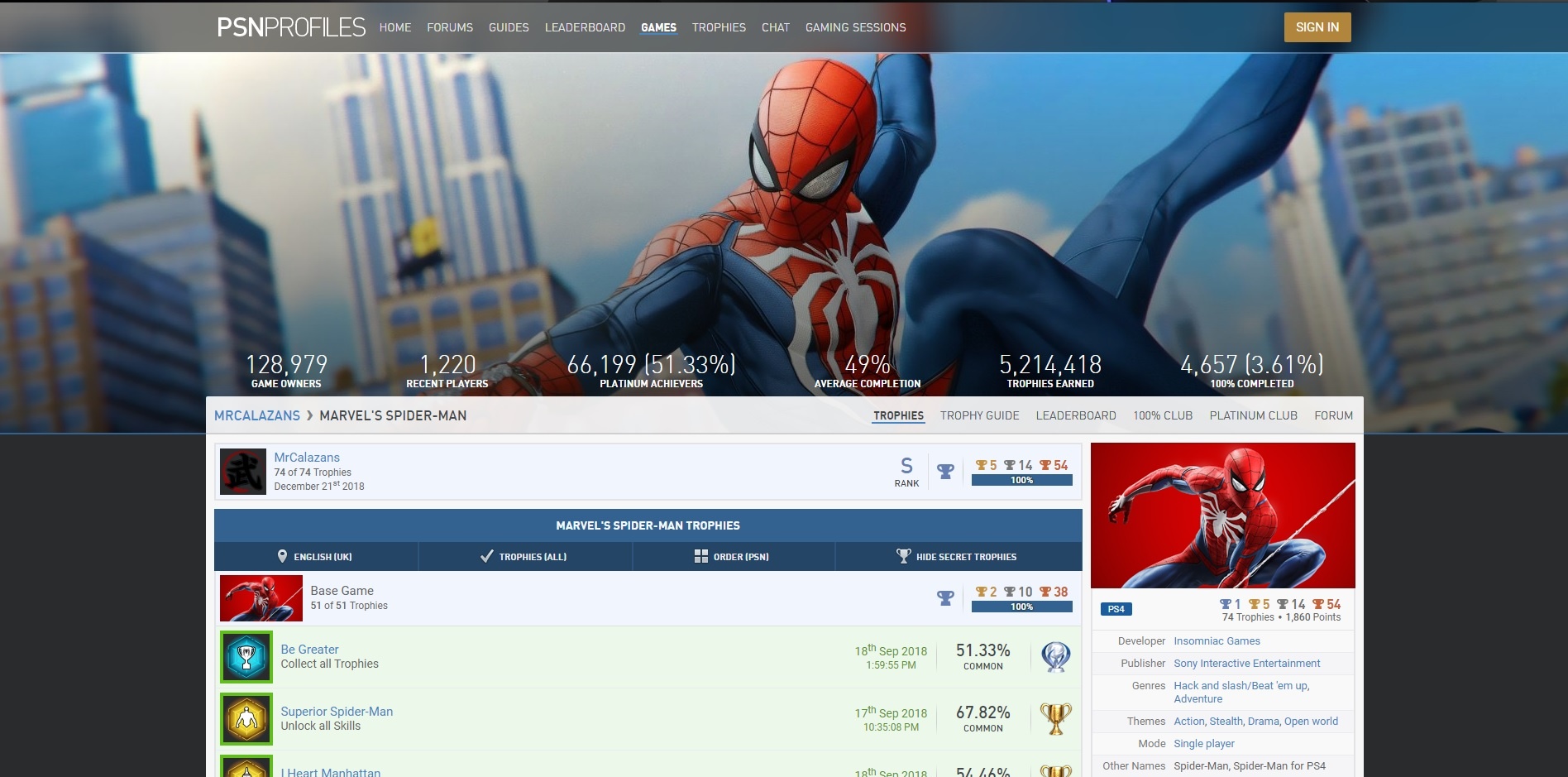Click the Base Game thumbnail
Viewport: 1568px width, 777px height.
pos(261,598)
